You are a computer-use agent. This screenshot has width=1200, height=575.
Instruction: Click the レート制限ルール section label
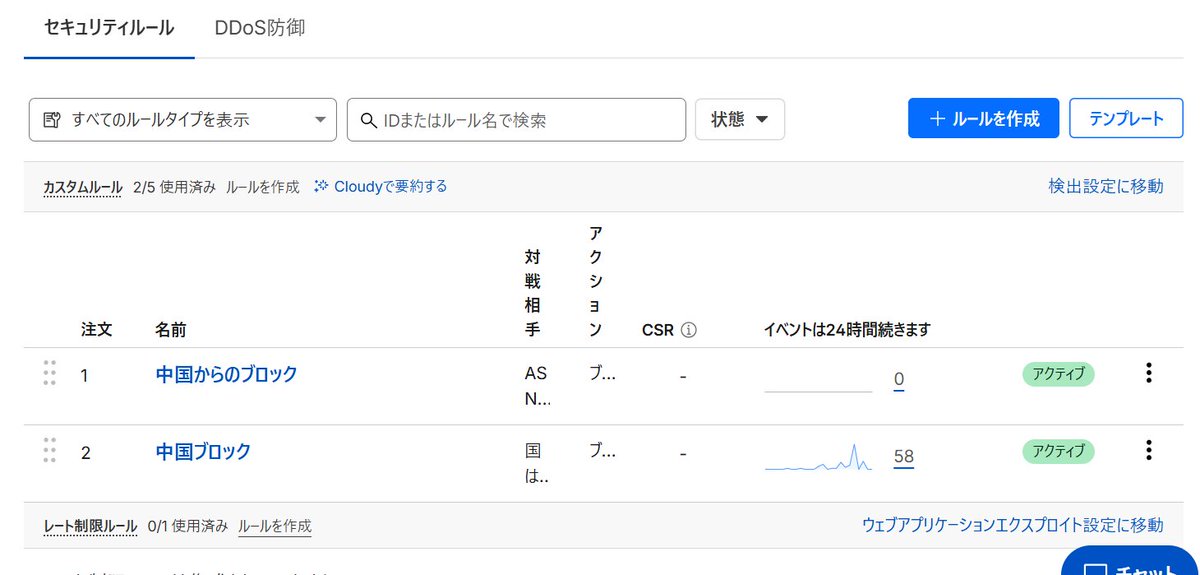tap(91, 525)
